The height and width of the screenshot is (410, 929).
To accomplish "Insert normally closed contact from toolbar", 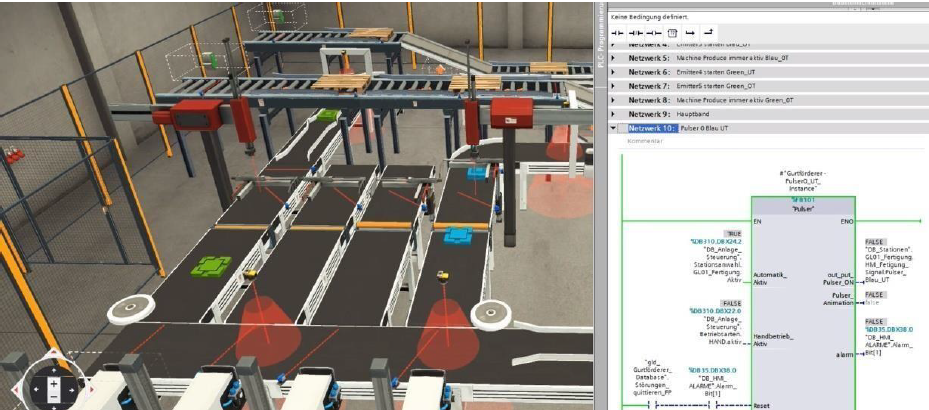I will pyautogui.click(x=635, y=32).
